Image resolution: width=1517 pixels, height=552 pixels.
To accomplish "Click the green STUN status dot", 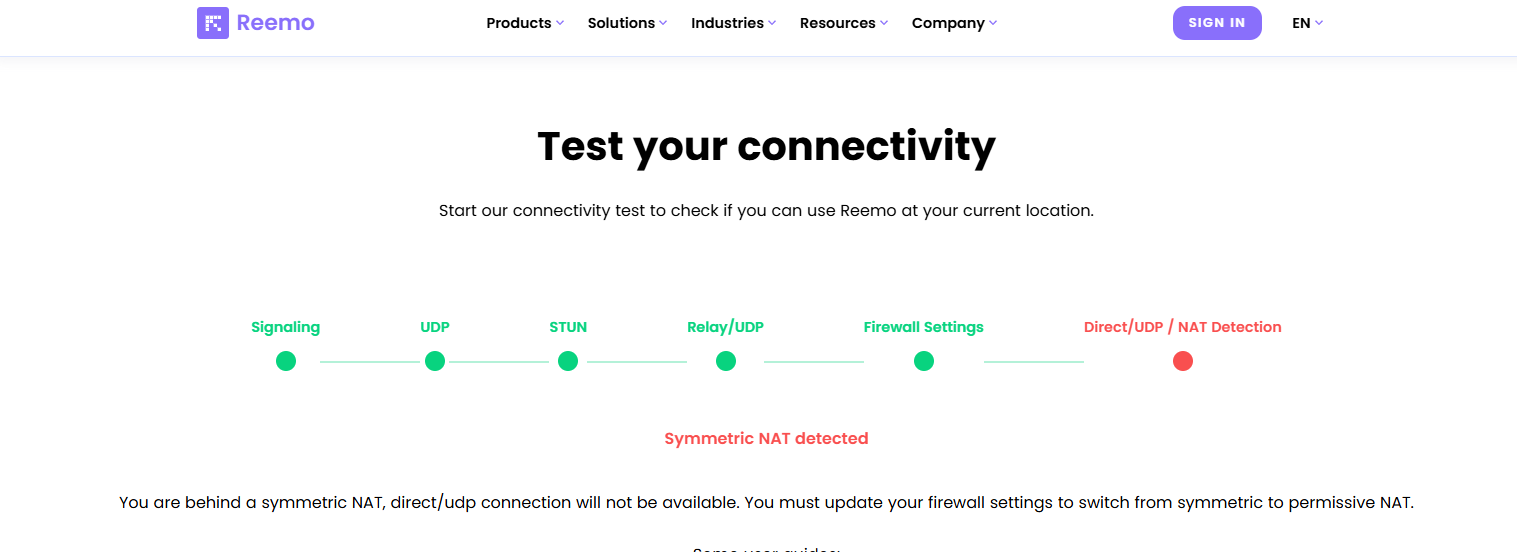I will 568,361.
